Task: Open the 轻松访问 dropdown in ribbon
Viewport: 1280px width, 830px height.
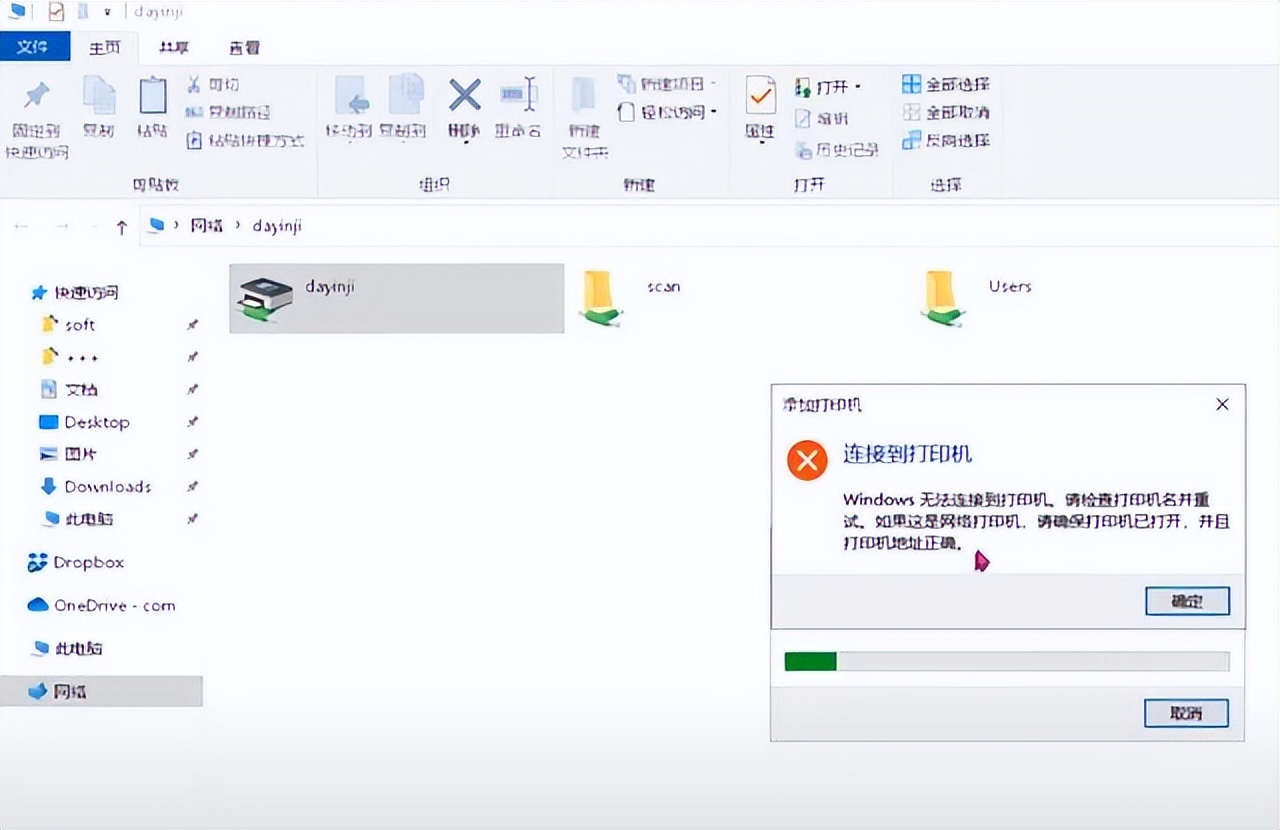Action: click(667, 112)
